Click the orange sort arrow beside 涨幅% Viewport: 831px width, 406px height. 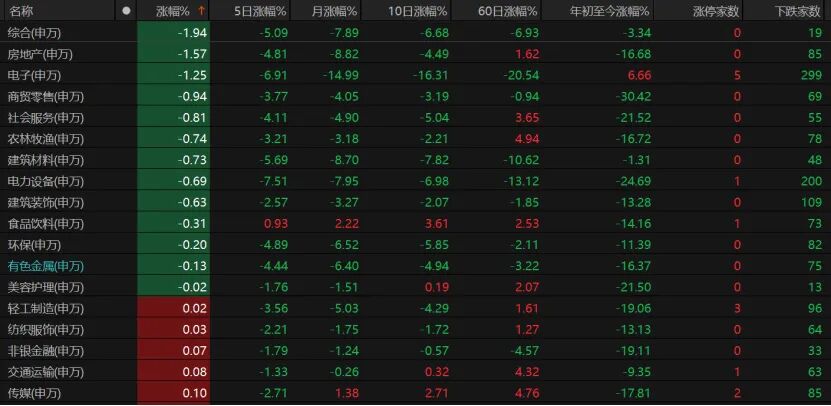201,10
